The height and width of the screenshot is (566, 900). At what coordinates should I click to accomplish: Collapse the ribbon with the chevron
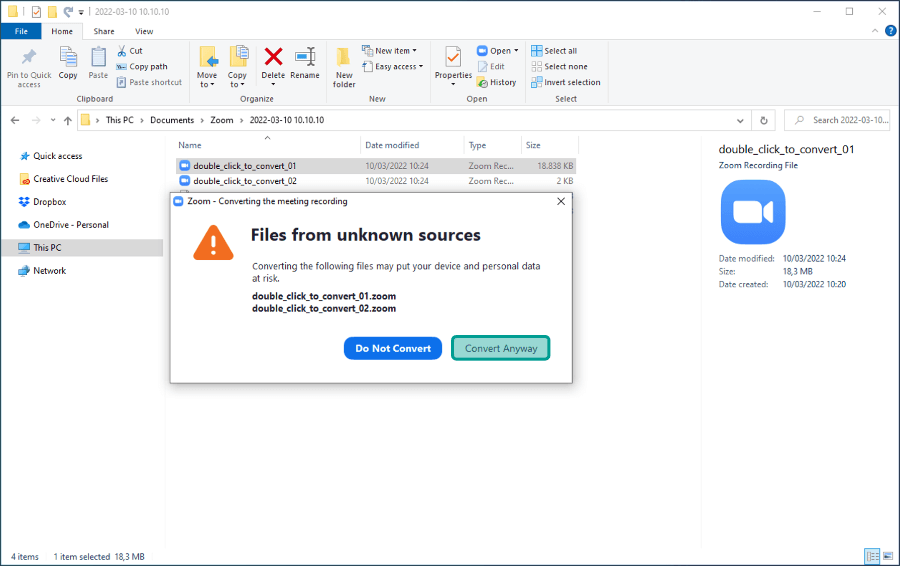click(875, 31)
